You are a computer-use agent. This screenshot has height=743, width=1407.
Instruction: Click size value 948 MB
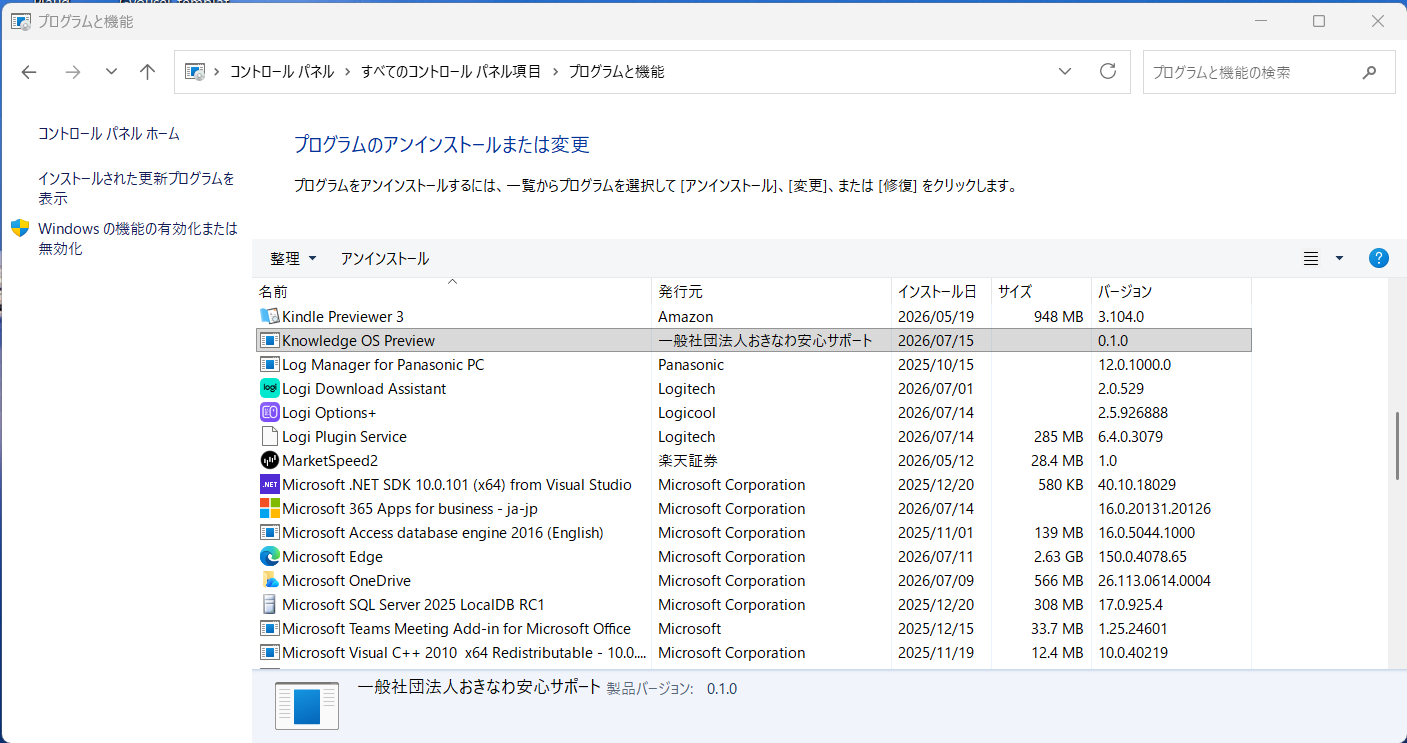(x=1059, y=316)
